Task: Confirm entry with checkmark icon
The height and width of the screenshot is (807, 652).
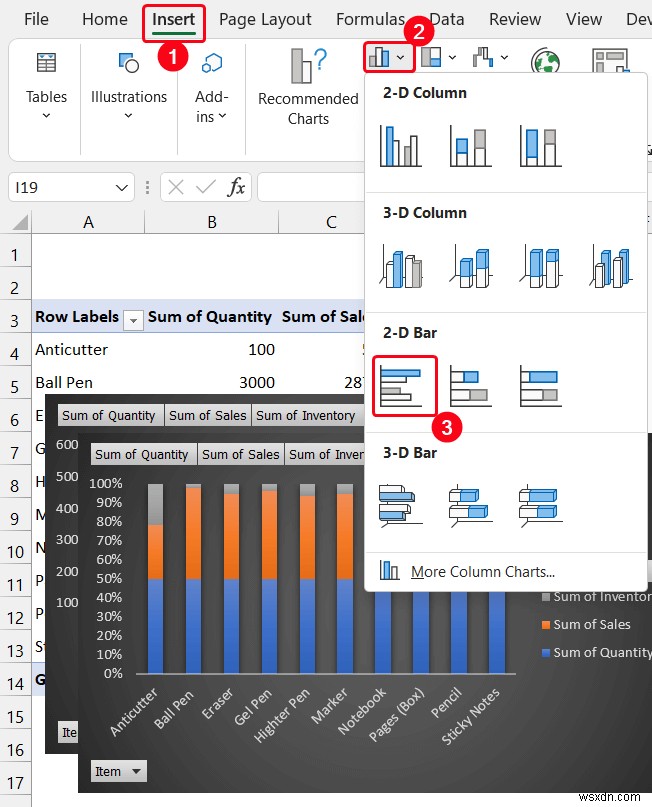Action: (x=206, y=187)
